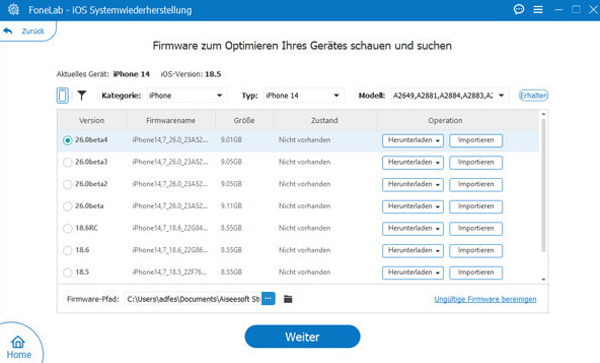Click the Erhalten button

(x=533, y=95)
